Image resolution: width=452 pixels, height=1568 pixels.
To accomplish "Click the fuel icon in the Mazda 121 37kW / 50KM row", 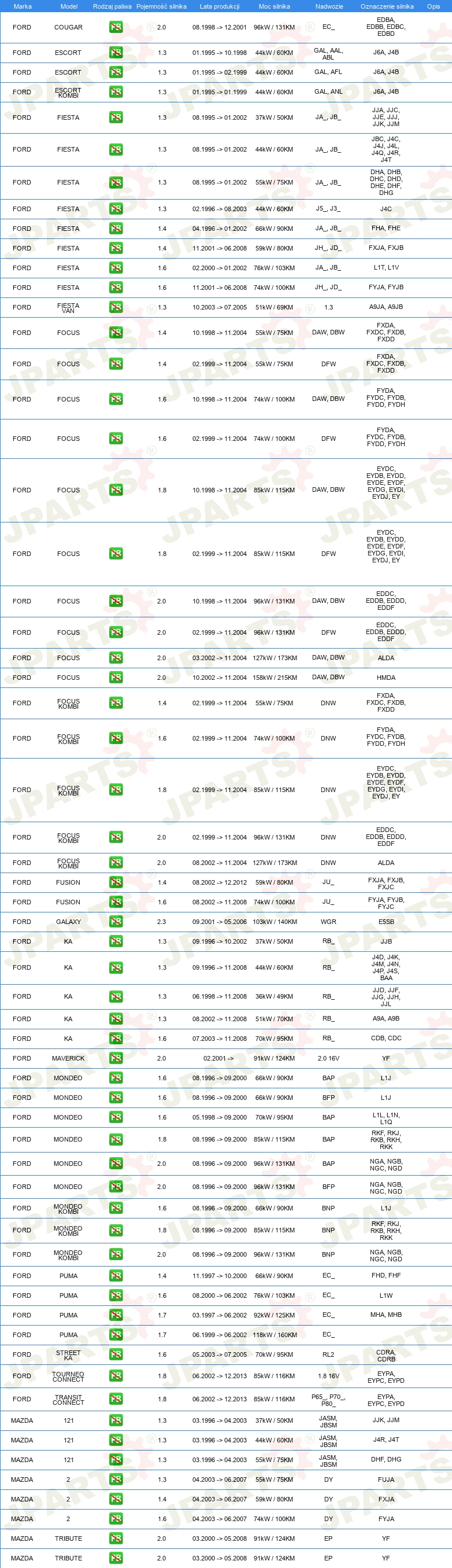I will (x=116, y=1420).
